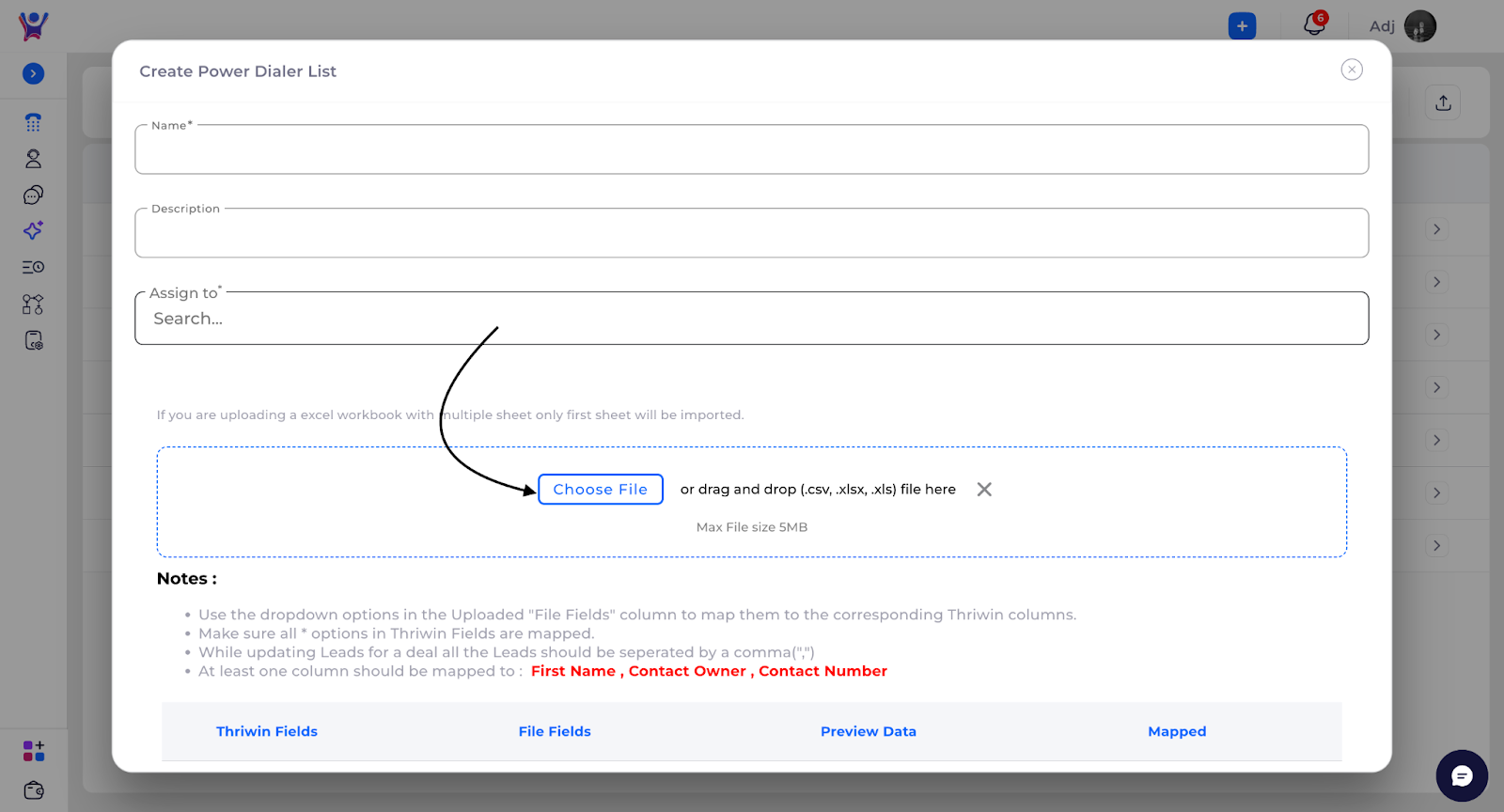Click the File Fields column header
Image resolution: width=1504 pixels, height=812 pixels.
(555, 731)
